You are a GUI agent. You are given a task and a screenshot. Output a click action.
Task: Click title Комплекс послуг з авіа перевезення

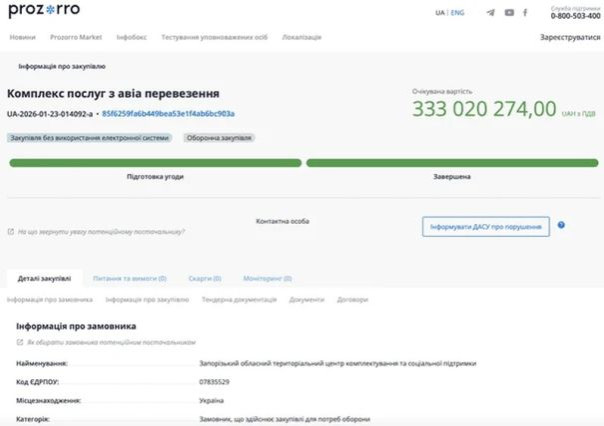click(113, 94)
